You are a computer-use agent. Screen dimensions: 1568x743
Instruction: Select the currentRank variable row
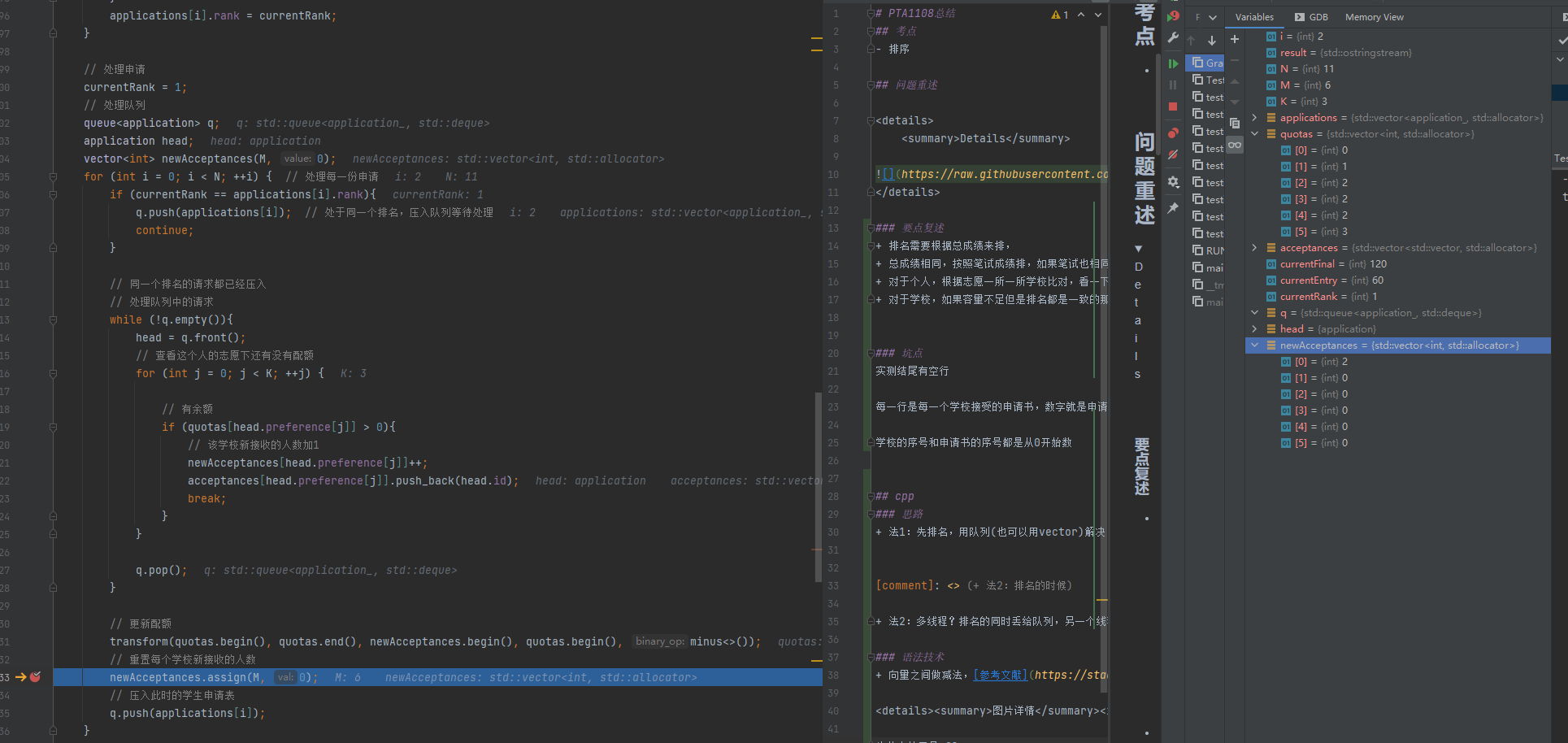(x=1398, y=297)
